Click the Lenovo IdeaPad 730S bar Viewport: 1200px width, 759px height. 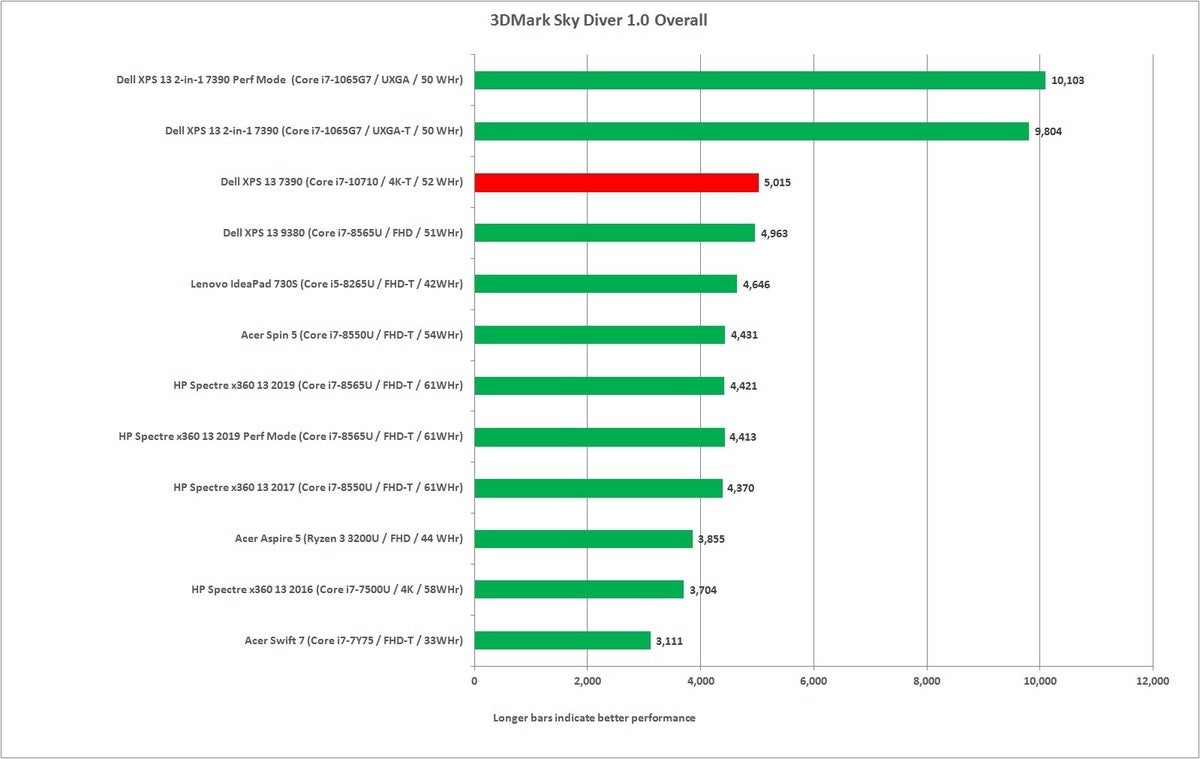(x=605, y=284)
